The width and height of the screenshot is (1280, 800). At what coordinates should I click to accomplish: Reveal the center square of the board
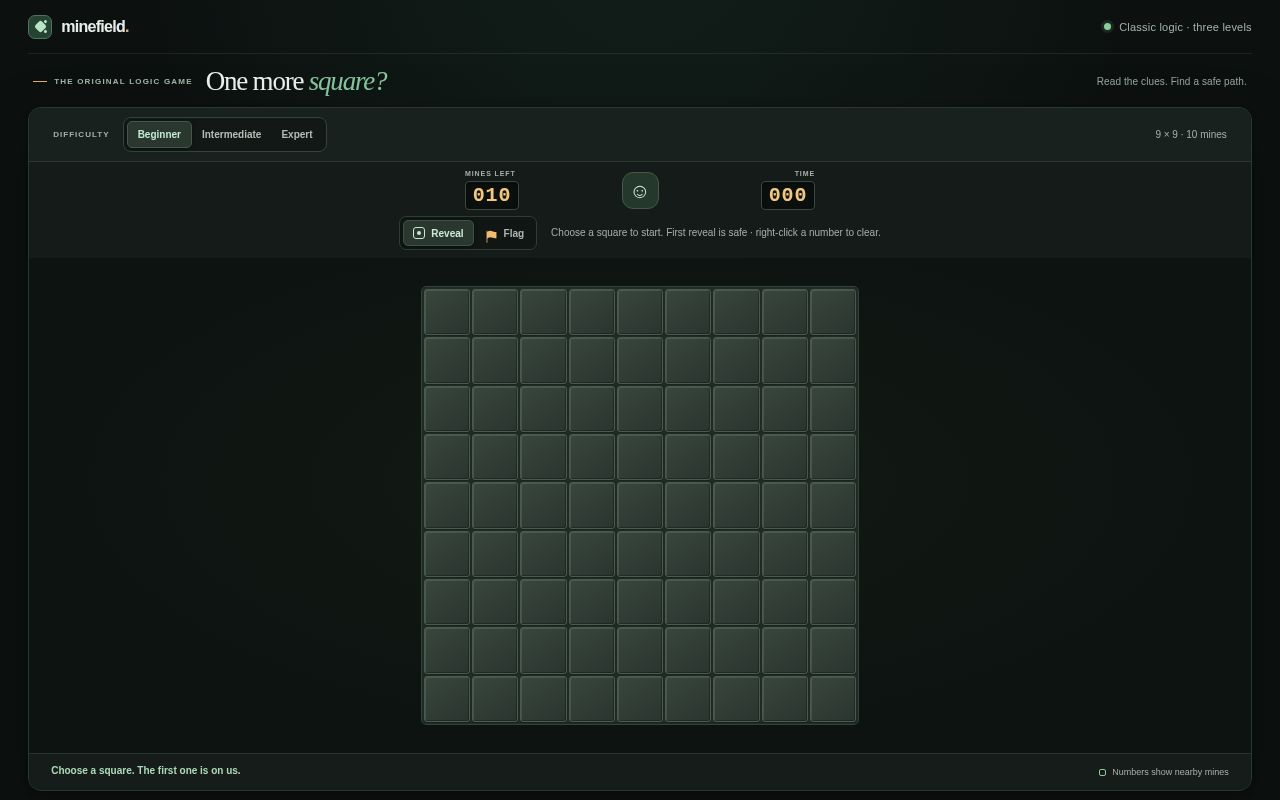[640, 505]
